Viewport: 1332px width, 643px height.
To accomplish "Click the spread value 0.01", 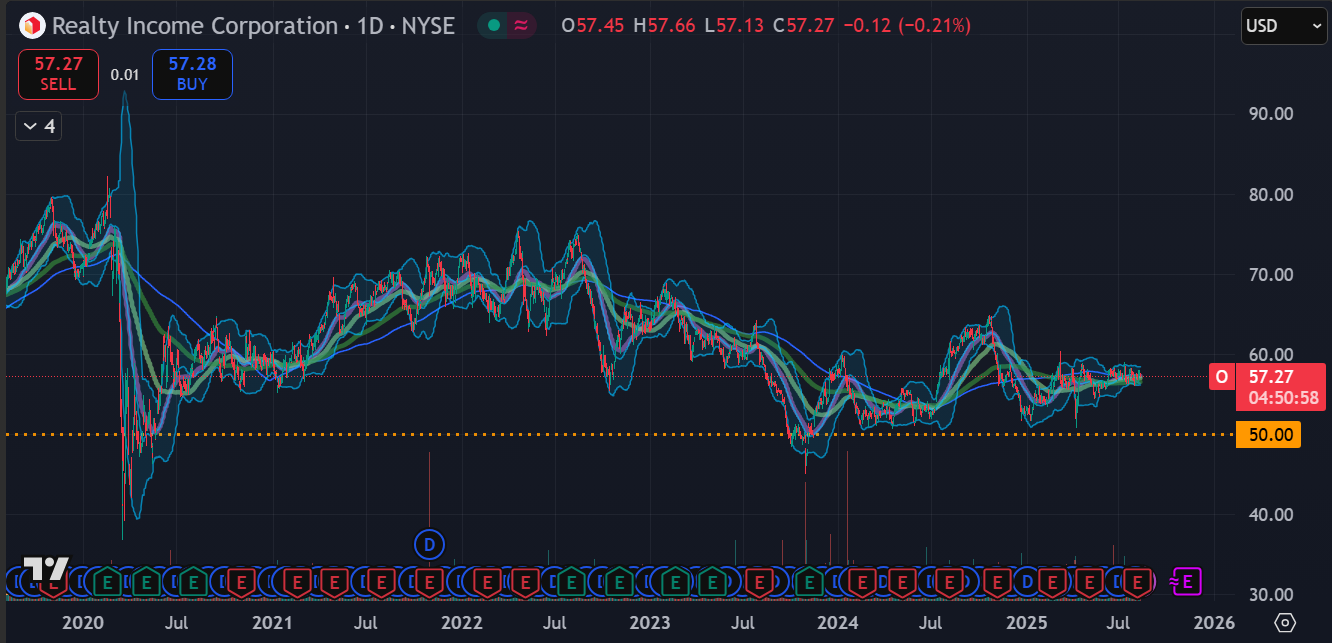I will tap(125, 74).
